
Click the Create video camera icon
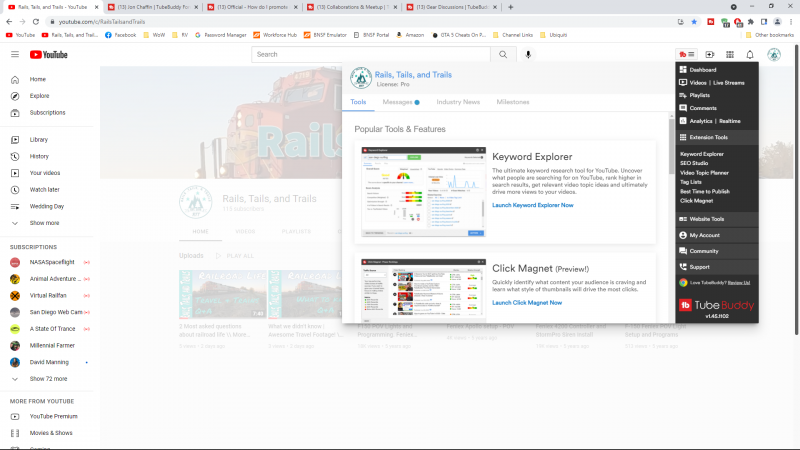[710, 54]
